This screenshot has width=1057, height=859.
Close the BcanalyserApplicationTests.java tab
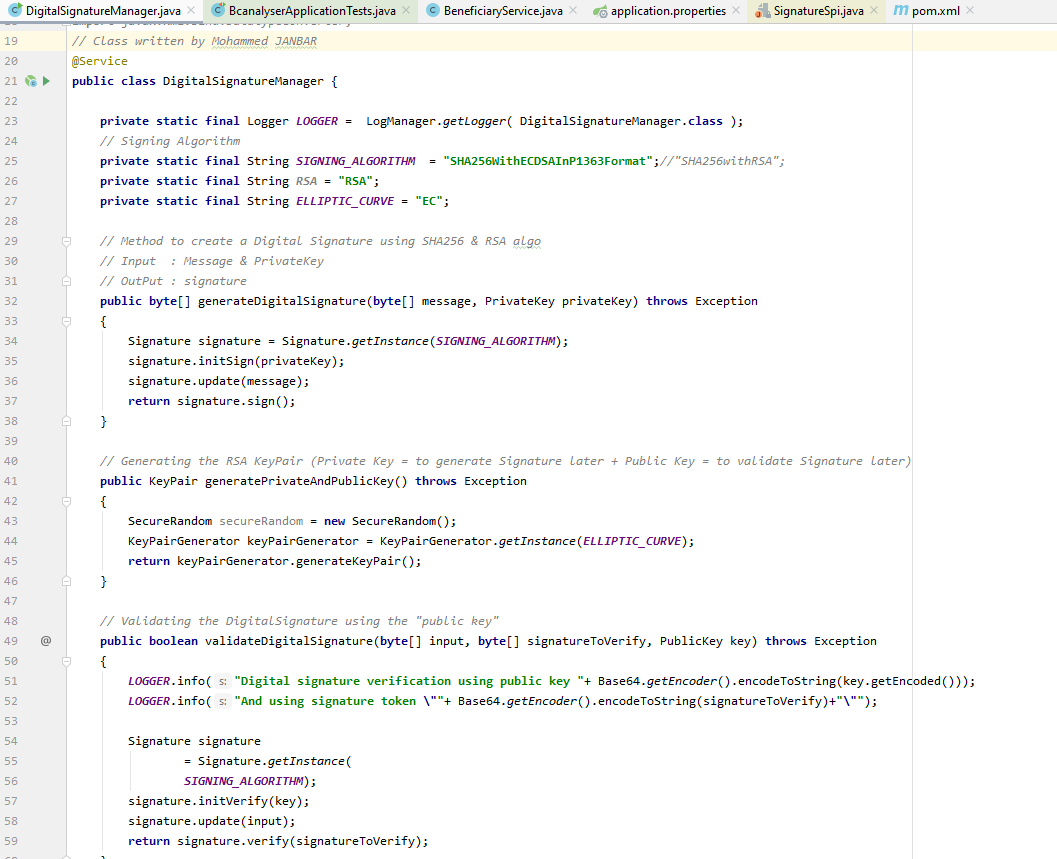(x=406, y=11)
